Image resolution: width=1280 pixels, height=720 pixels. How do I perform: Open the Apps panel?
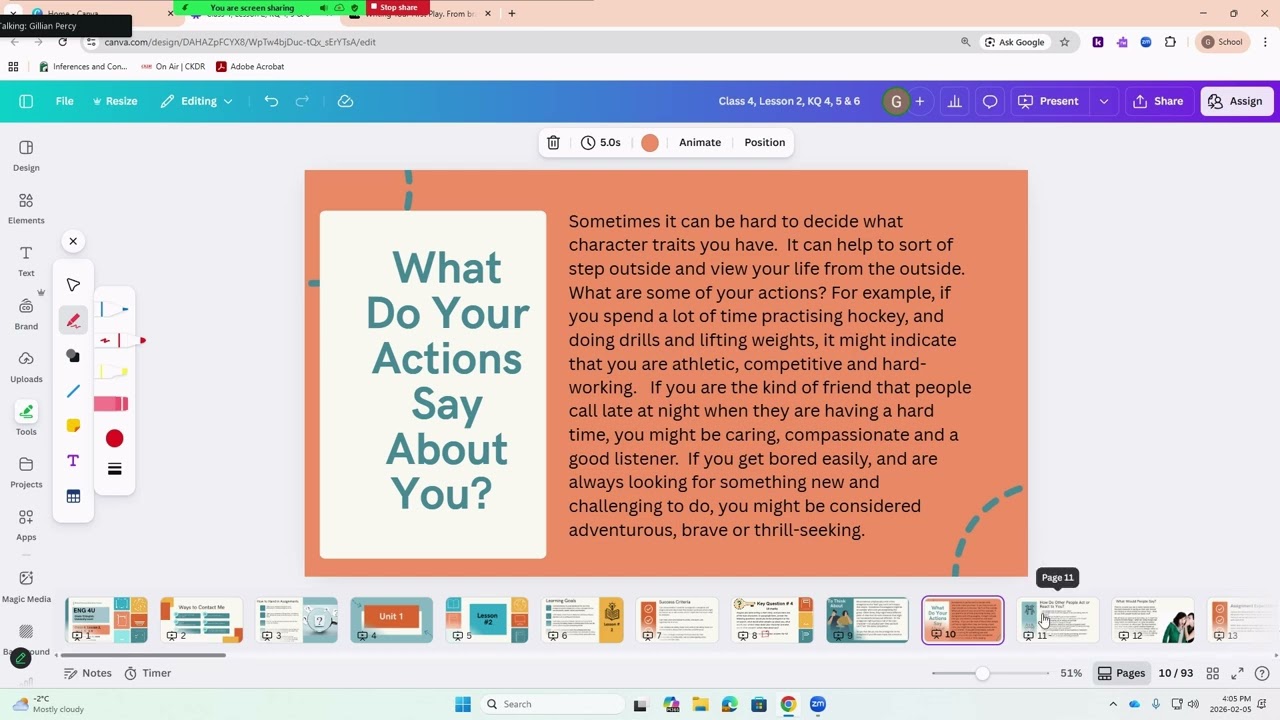point(26,525)
